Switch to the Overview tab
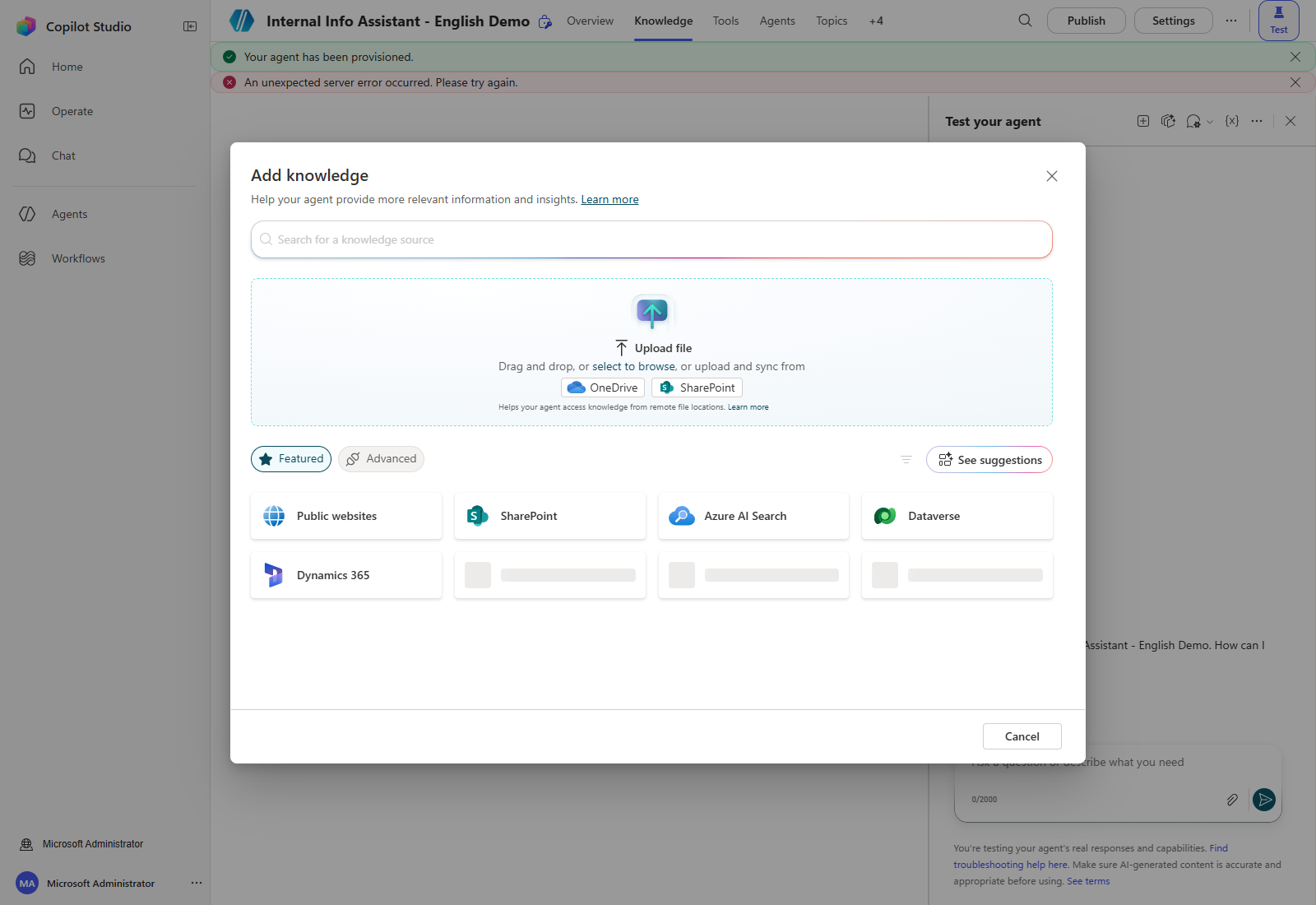The image size is (1316, 905). [x=590, y=21]
